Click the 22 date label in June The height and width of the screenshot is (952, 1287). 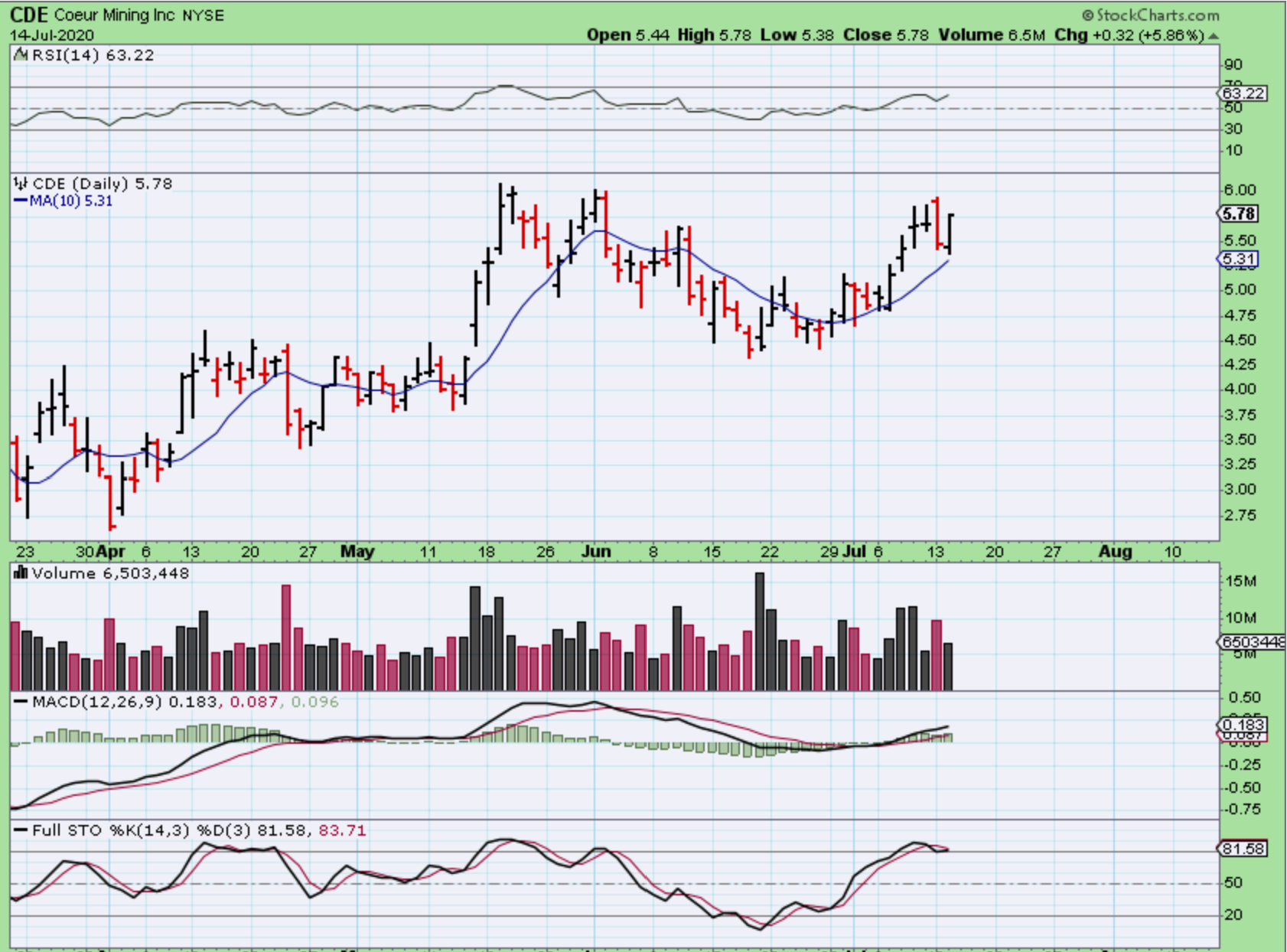(x=769, y=552)
